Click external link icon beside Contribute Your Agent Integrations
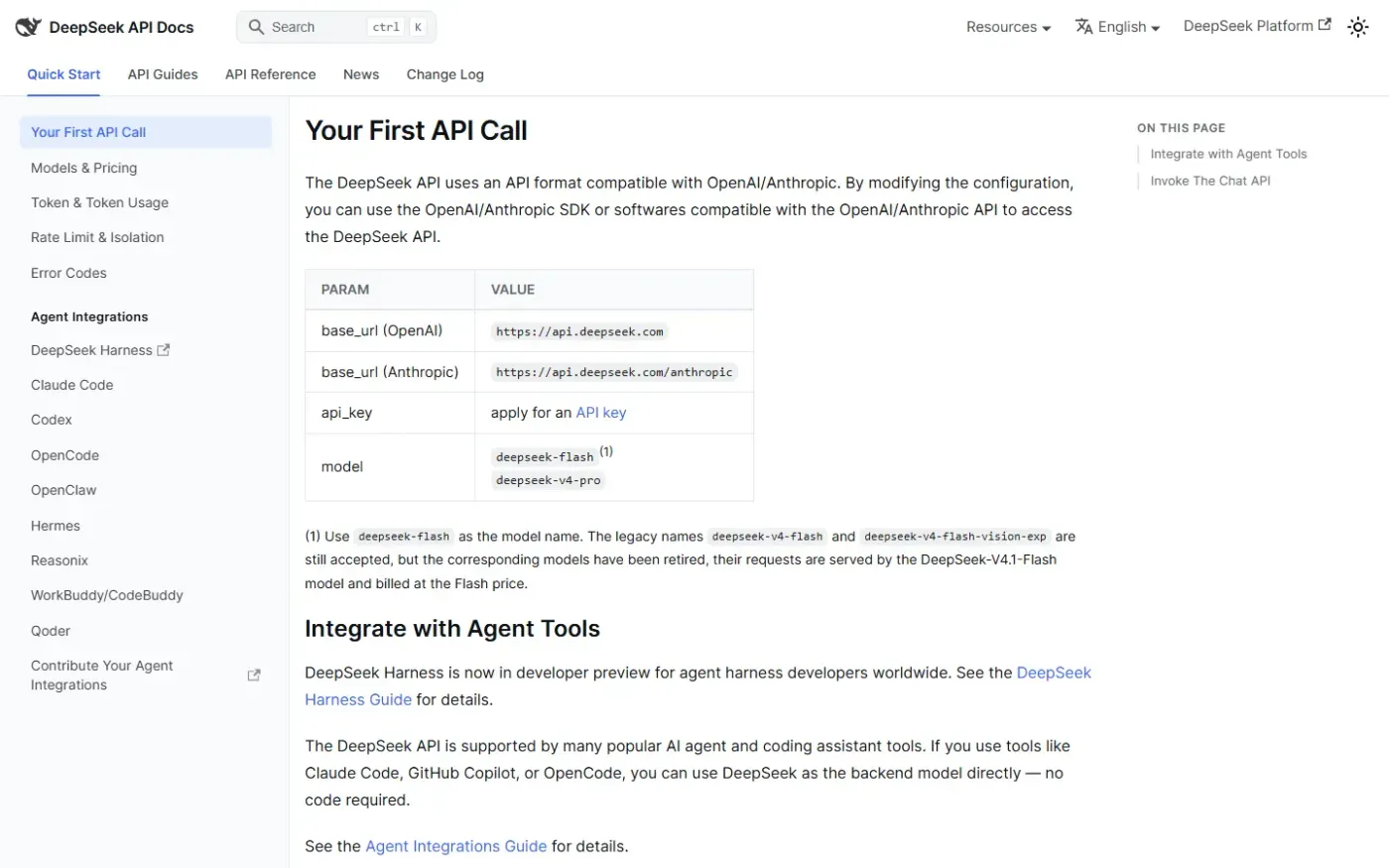The image size is (1389, 868). (254, 676)
